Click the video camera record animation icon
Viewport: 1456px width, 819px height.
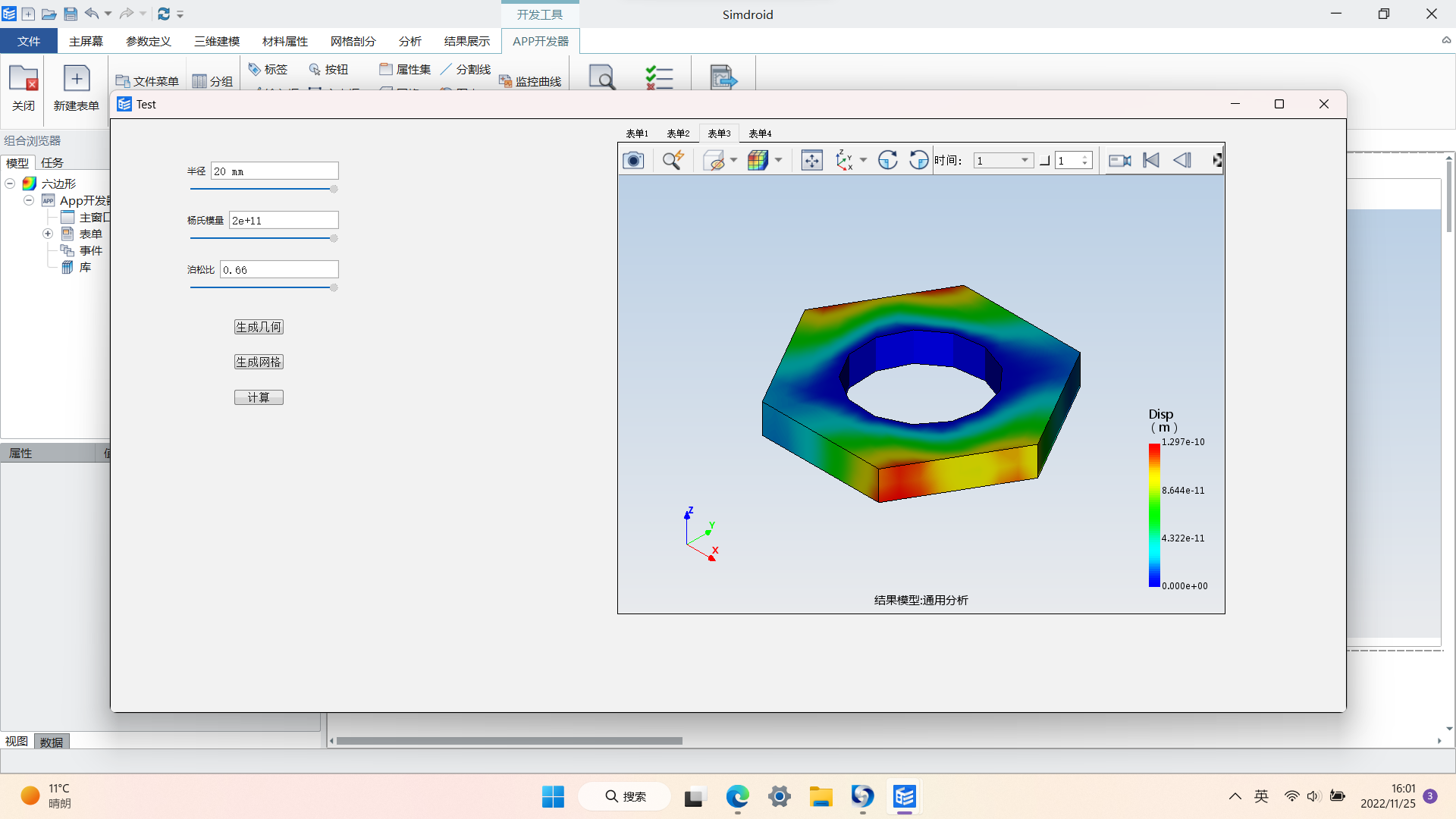(1120, 161)
